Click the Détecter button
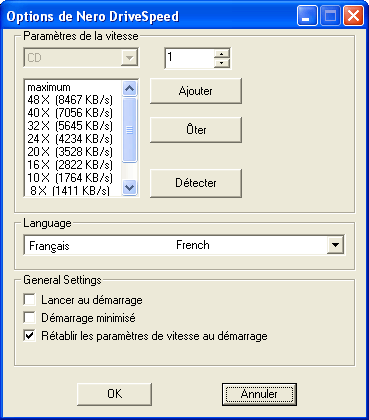 [196, 183]
